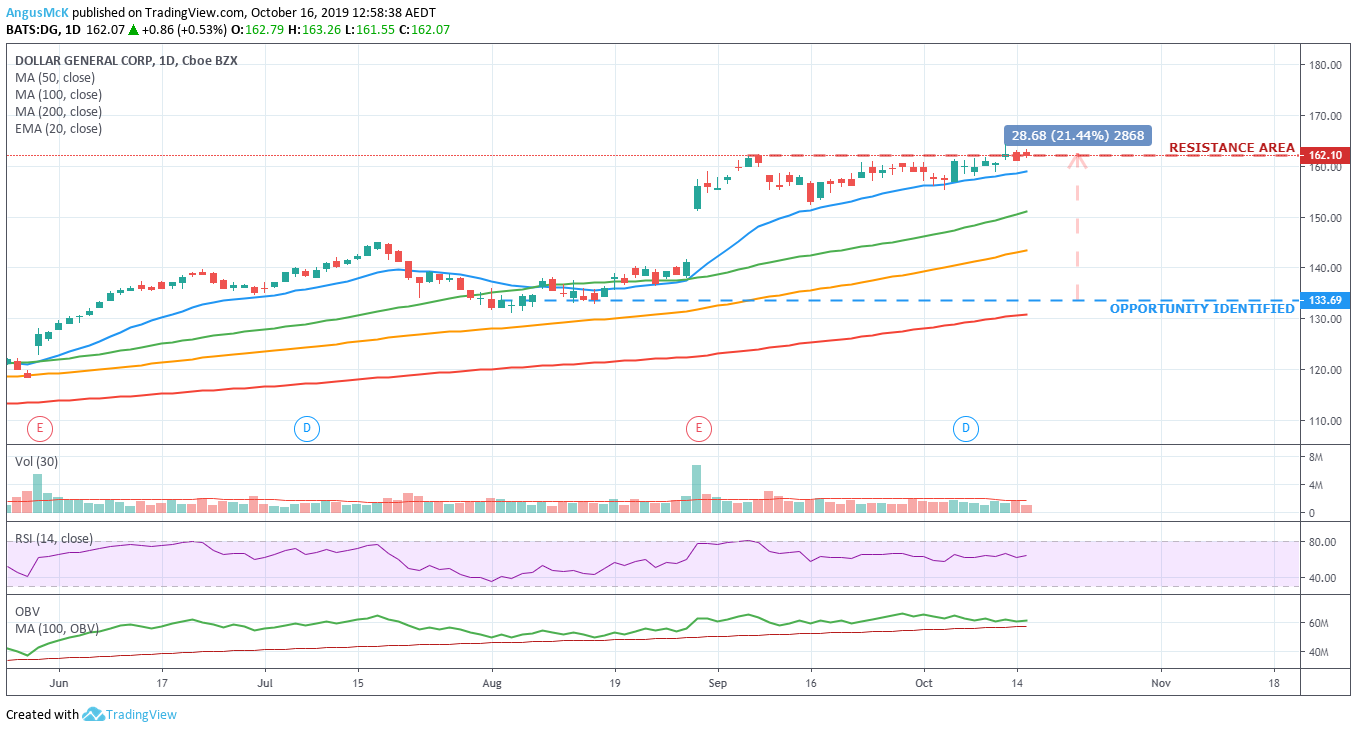Click the 8M volume axis label
This screenshot has height=732, width=1357.
[x=1316, y=458]
